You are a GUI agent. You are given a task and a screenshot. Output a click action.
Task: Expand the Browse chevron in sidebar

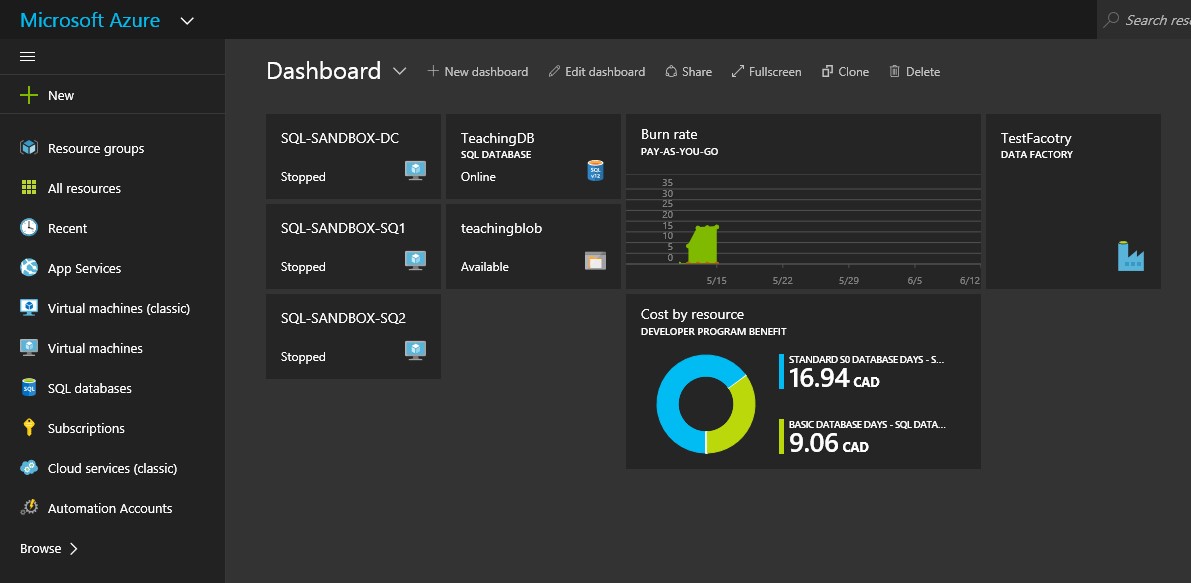click(74, 548)
